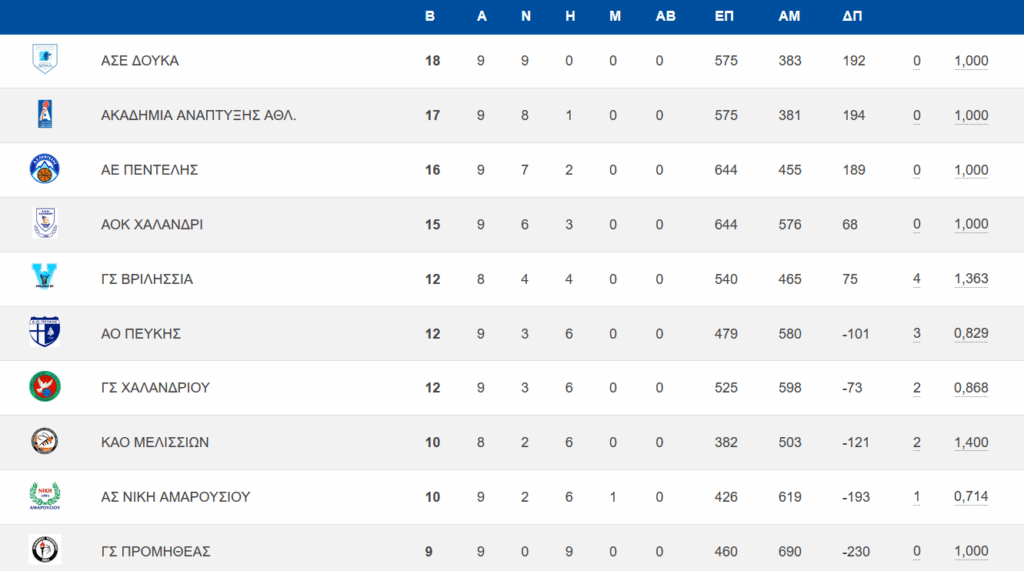Image resolution: width=1024 pixels, height=571 pixels.
Task: Sort by the Β points column header
Action: [x=430, y=16]
